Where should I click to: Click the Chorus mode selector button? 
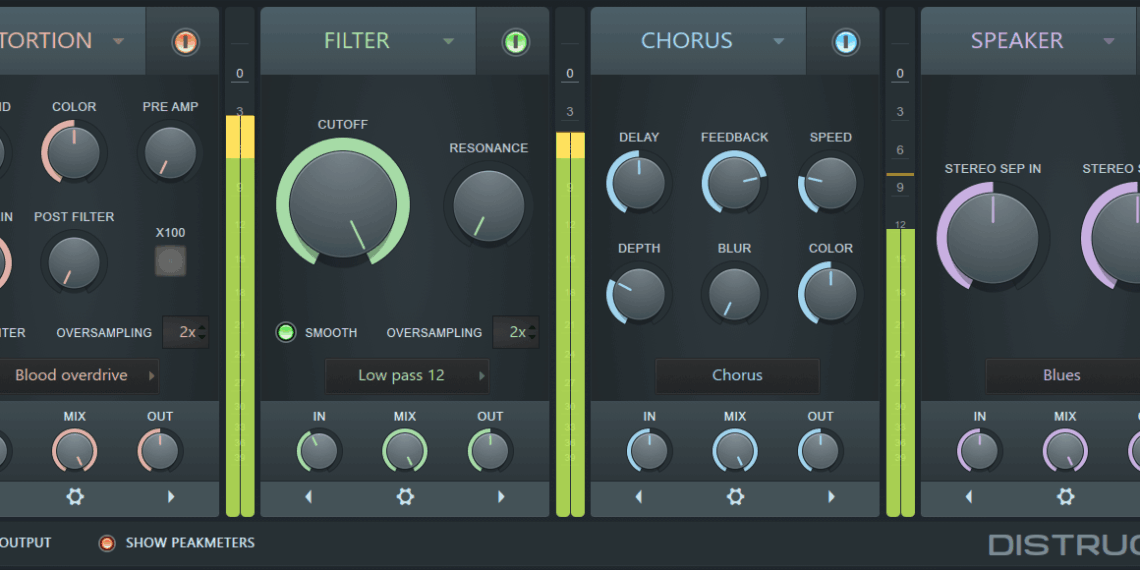coord(737,376)
